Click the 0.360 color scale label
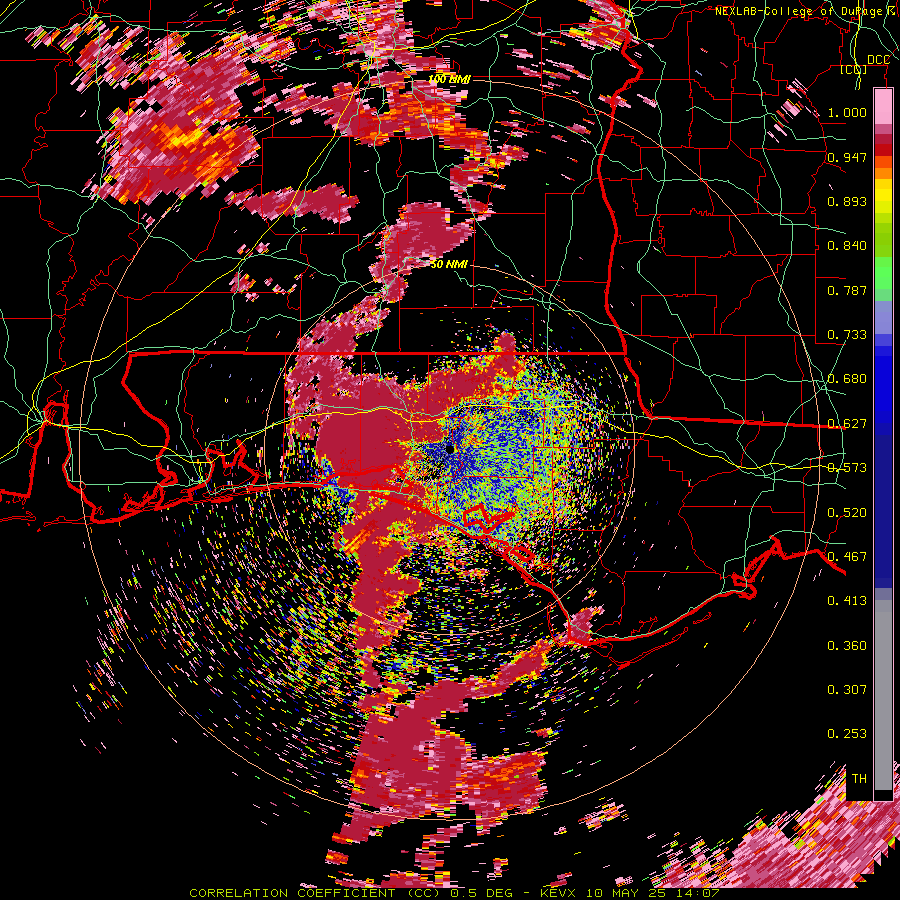Screen dimensions: 900x900 pyautogui.click(x=847, y=645)
